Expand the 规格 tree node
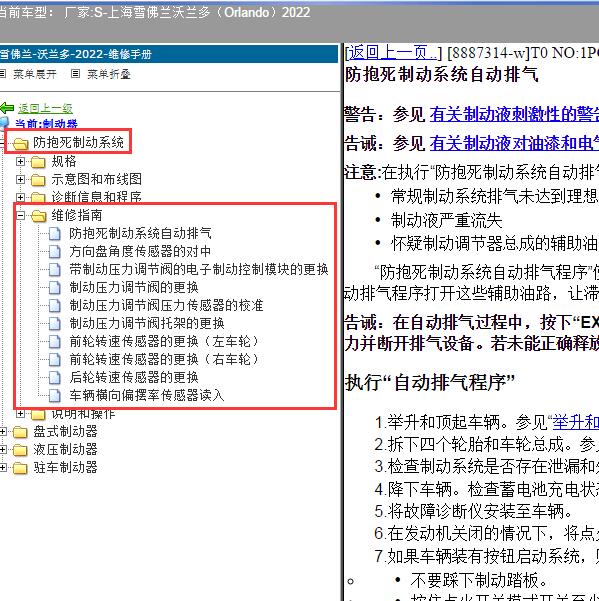This screenshot has width=599, height=601. tap(20, 162)
